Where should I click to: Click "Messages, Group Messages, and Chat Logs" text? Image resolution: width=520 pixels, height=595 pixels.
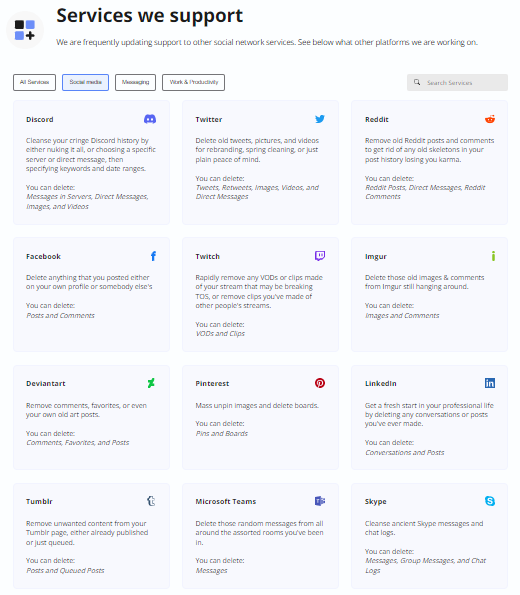[x=425, y=565]
